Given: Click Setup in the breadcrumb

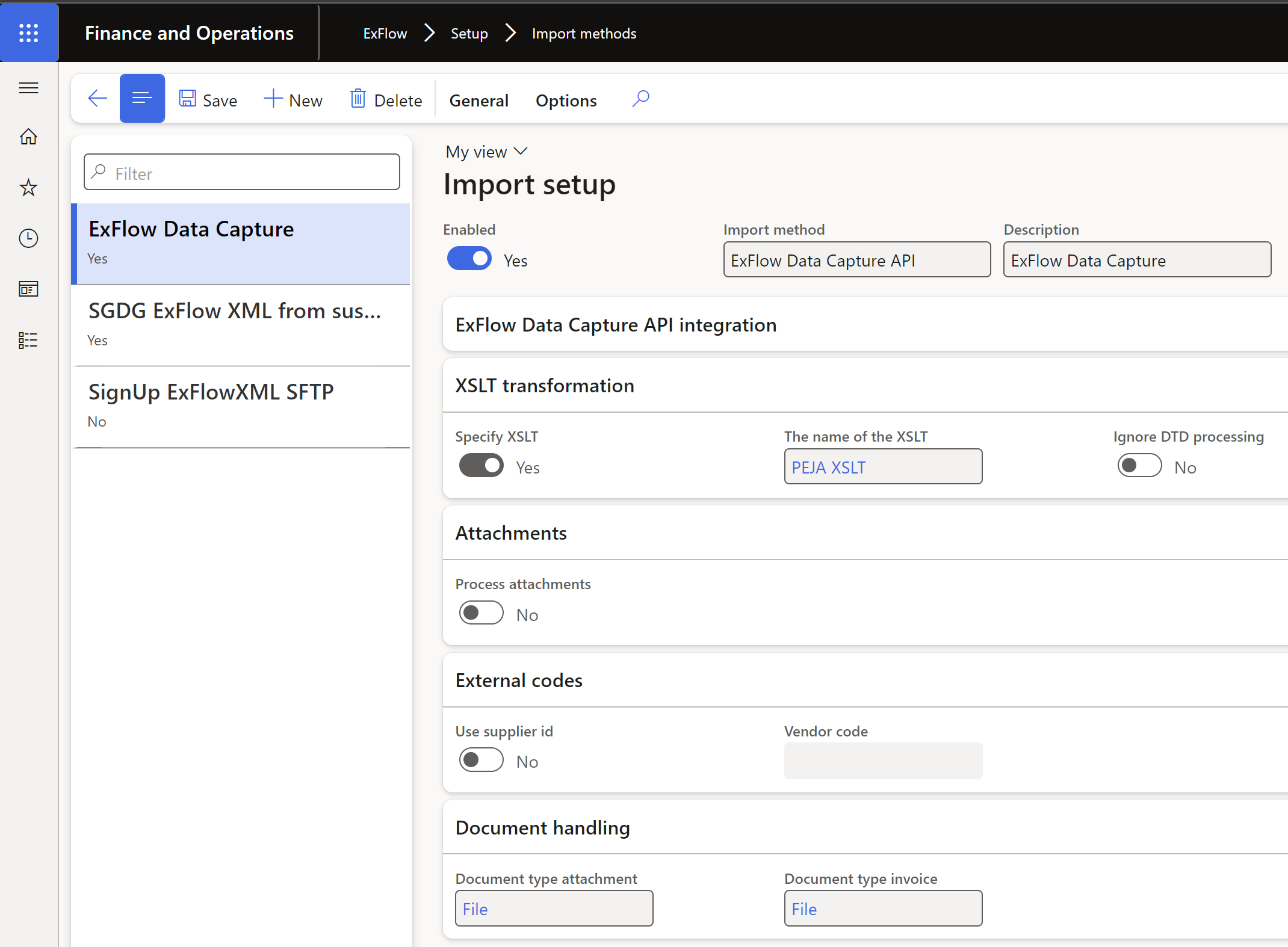Looking at the screenshot, I should point(469,34).
